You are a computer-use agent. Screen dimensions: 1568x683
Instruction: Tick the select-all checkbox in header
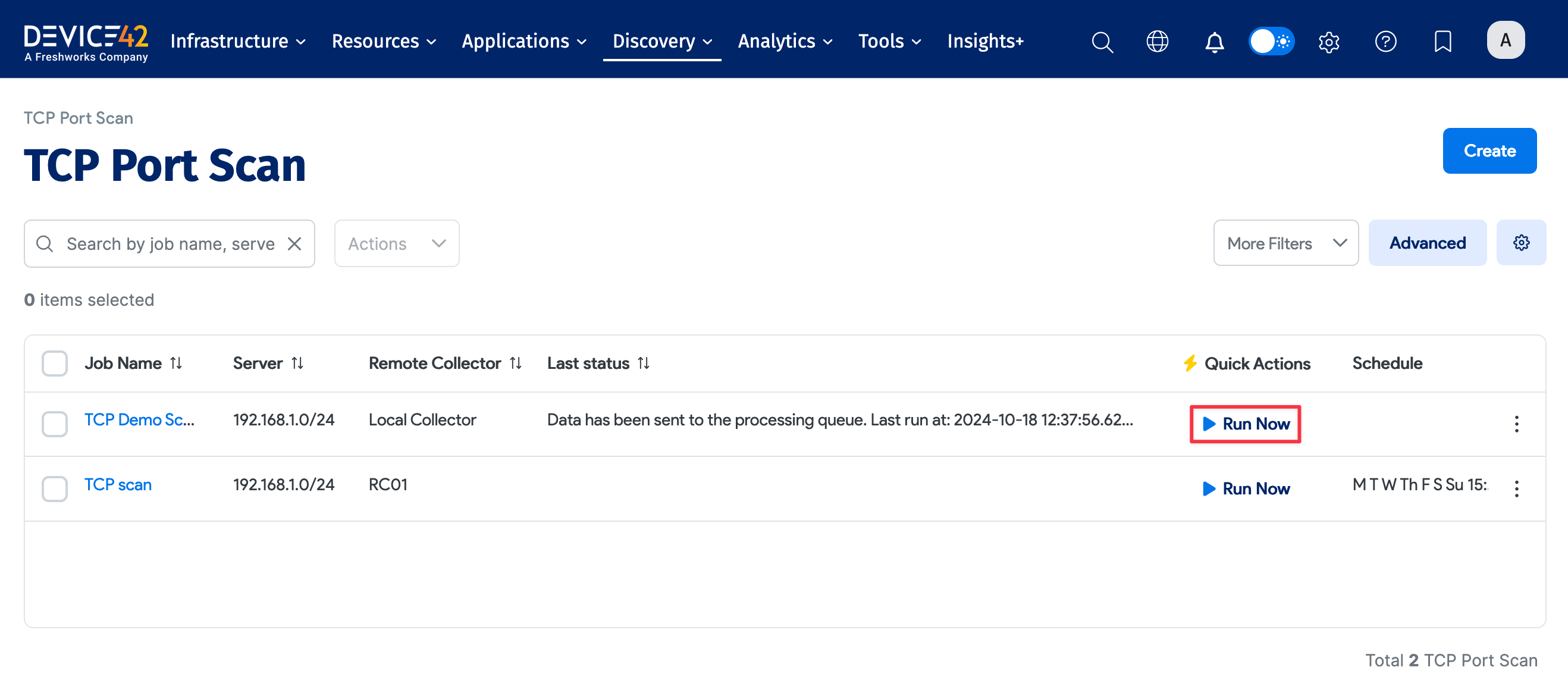coord(54,364)
